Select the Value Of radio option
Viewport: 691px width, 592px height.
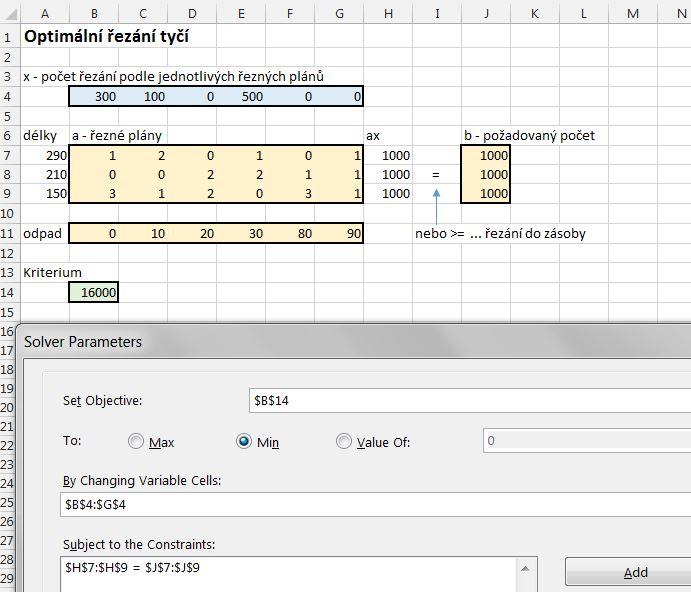pos(344,441)
